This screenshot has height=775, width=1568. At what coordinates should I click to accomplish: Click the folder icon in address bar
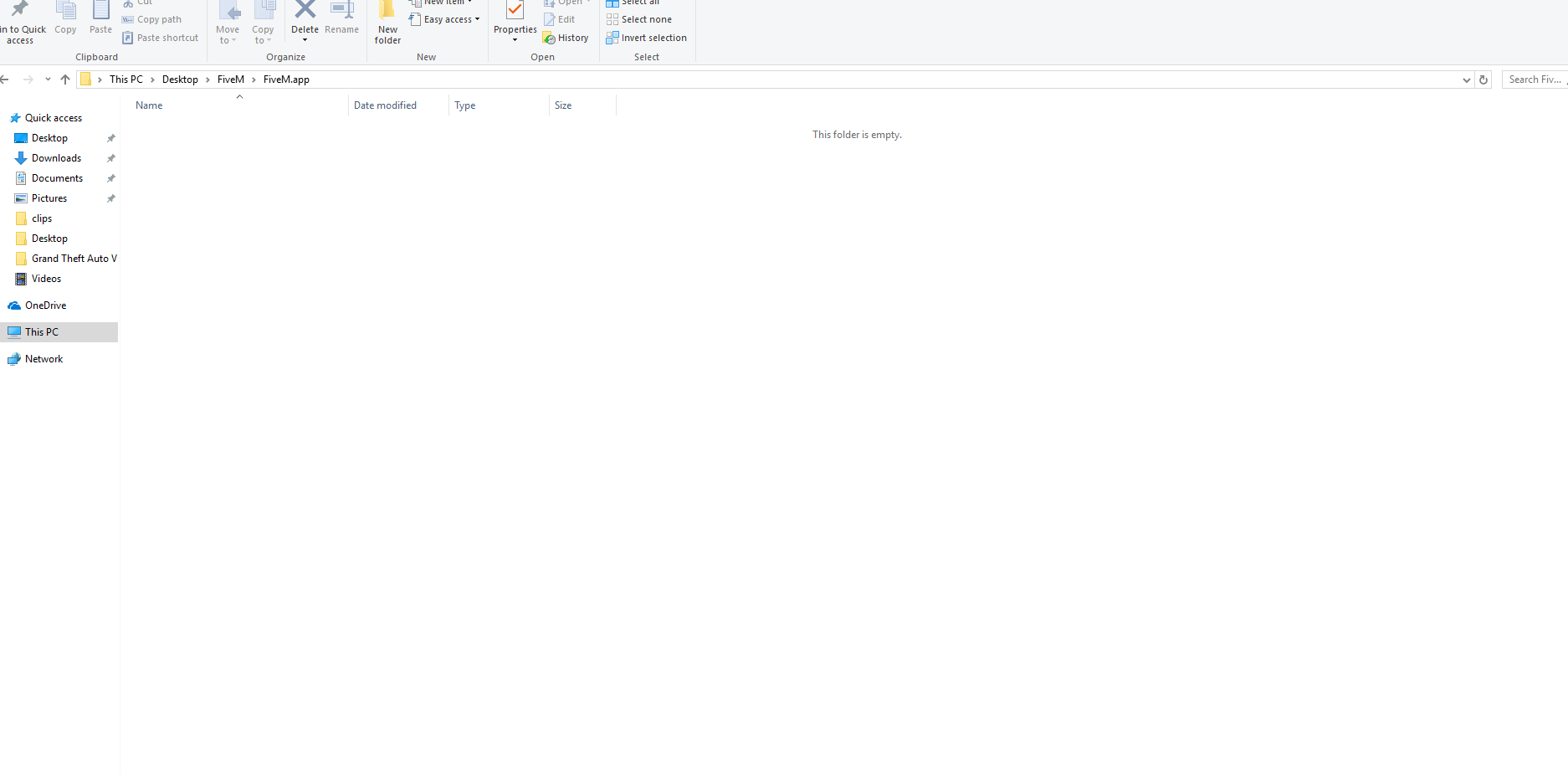[x=85, y=80]
